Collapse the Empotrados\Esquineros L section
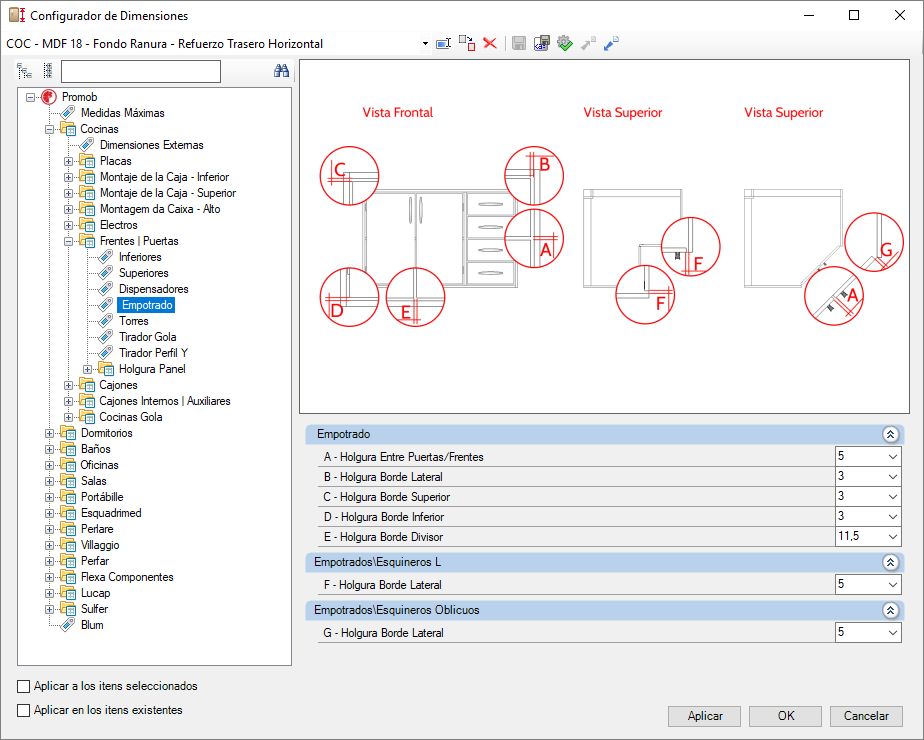Image resolution: width=924 pixels, height=740 pixels. [890, 562]
